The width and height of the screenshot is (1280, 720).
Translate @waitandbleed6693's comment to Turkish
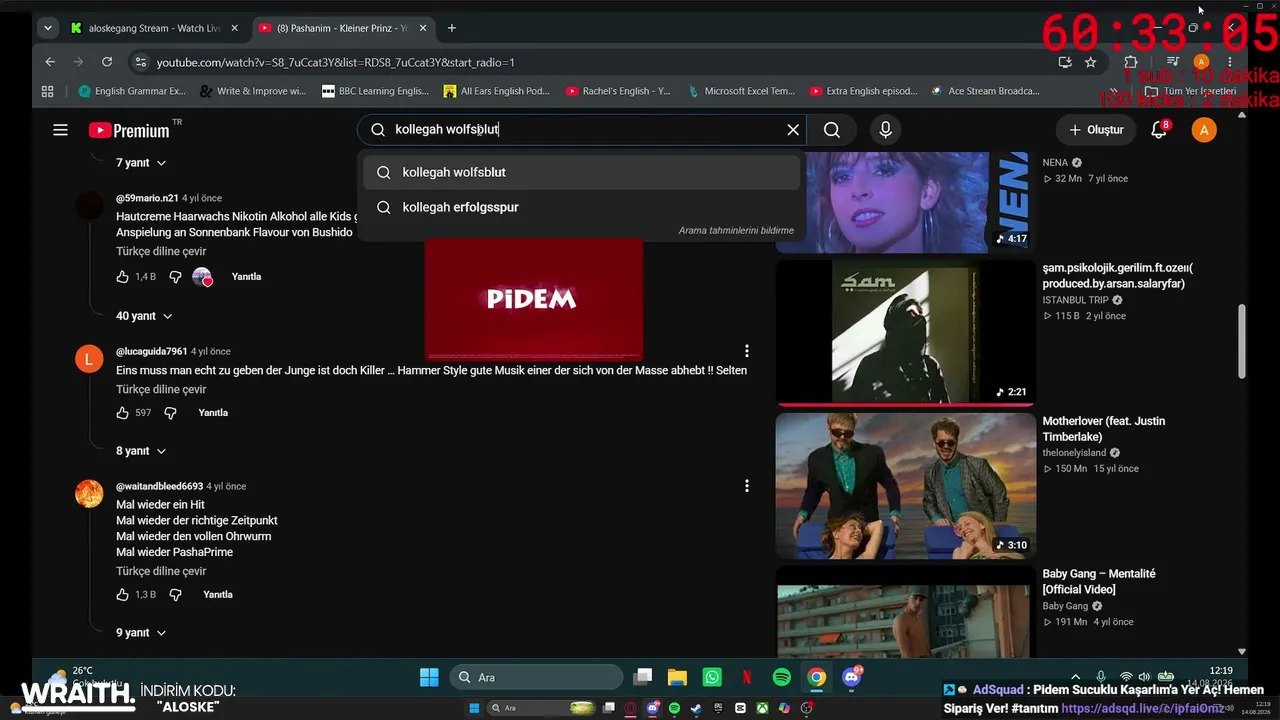tap(161, 572)
